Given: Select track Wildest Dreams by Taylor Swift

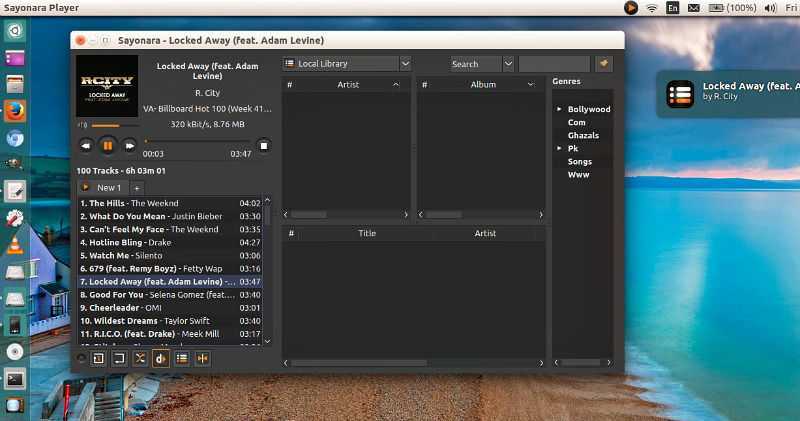Looking at the screenshot, I should click(x=170, y=321).
